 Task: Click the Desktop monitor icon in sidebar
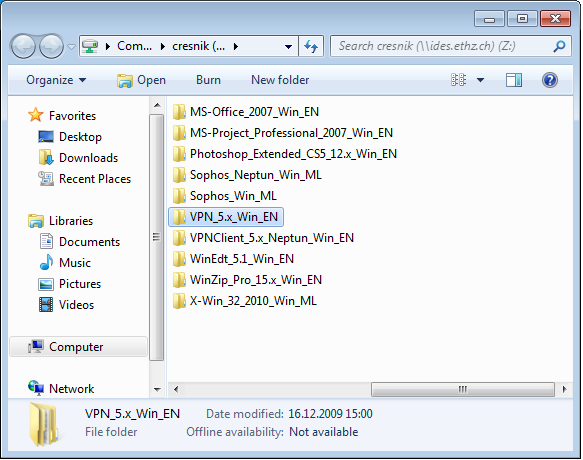coord(46,136)
